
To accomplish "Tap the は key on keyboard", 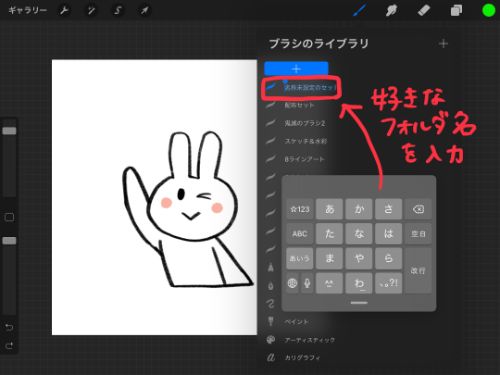I will [388, 234].
